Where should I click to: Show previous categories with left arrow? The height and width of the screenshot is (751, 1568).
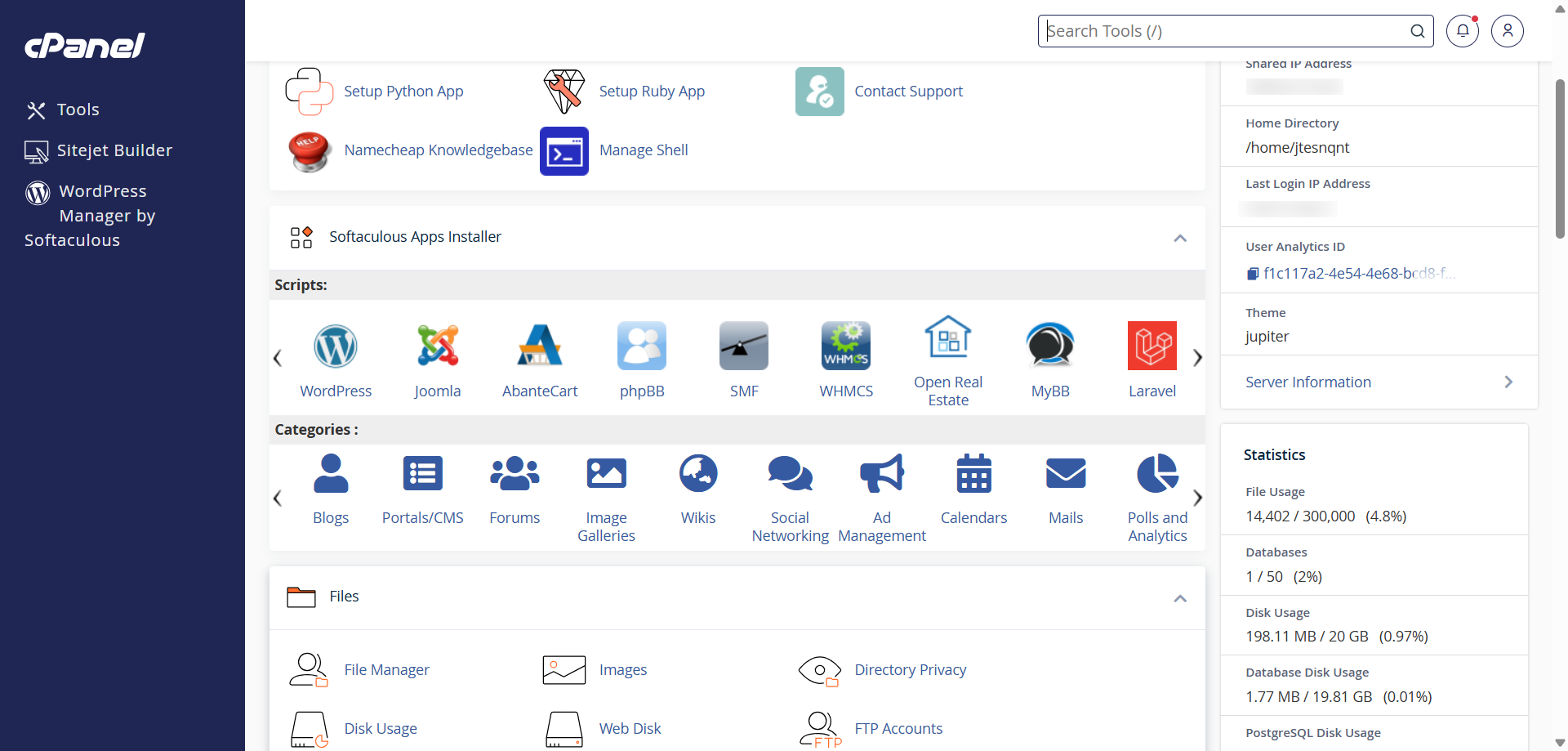tap(278, 498)
